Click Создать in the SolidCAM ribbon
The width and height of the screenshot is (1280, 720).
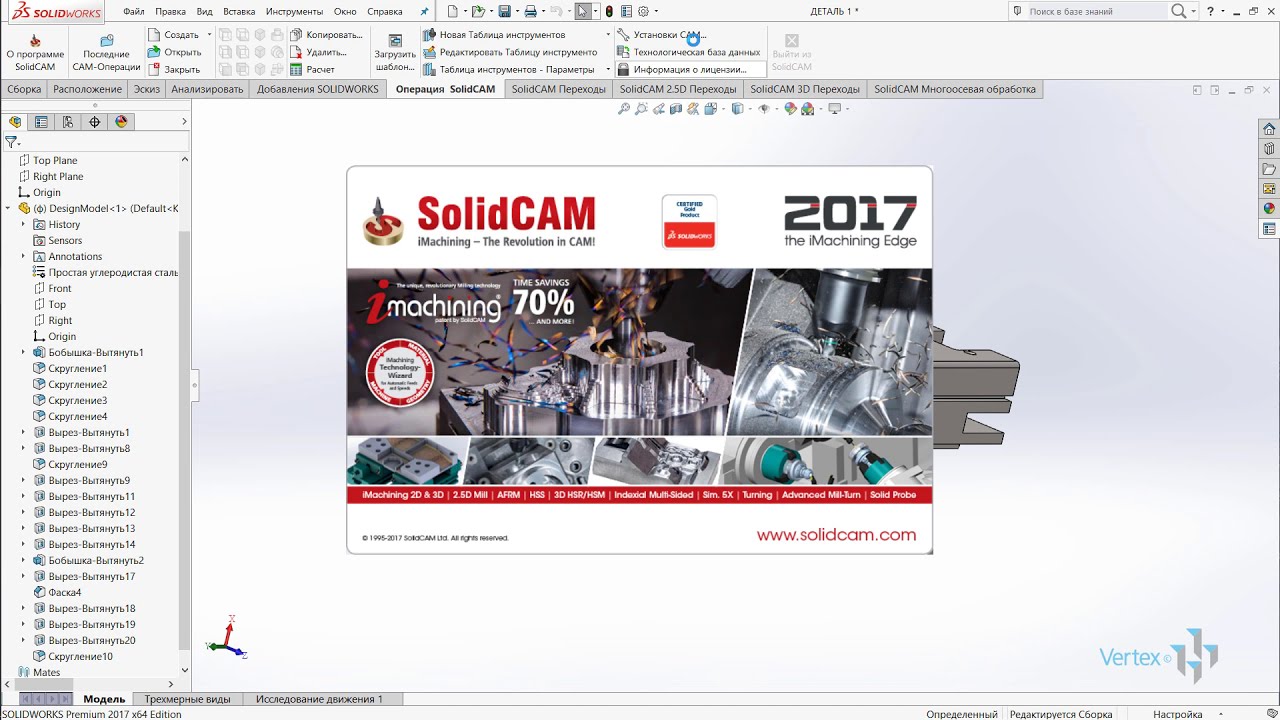[x=174, y=35]
